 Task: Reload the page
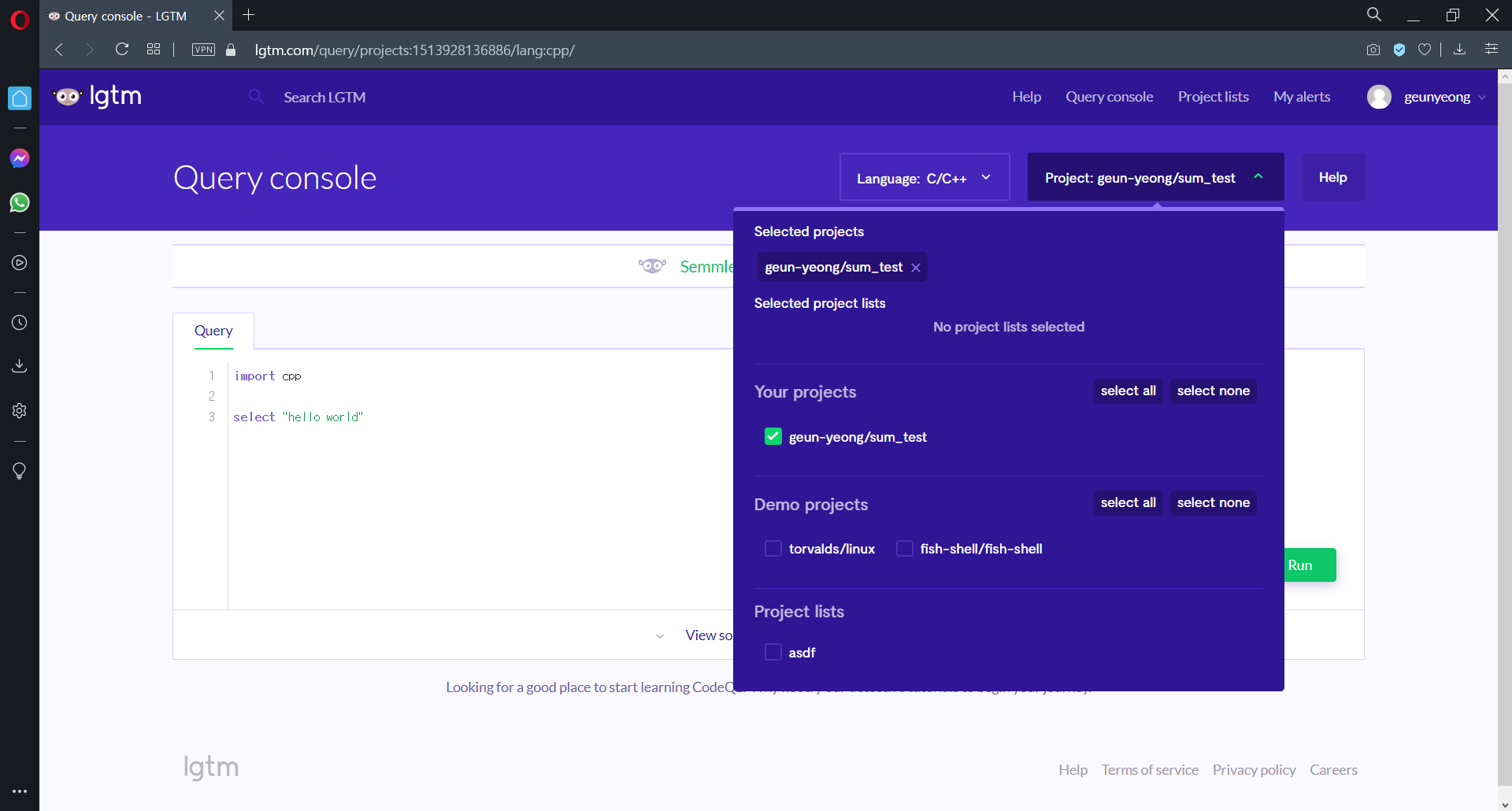pyautogui.click(x=122, y=50)
